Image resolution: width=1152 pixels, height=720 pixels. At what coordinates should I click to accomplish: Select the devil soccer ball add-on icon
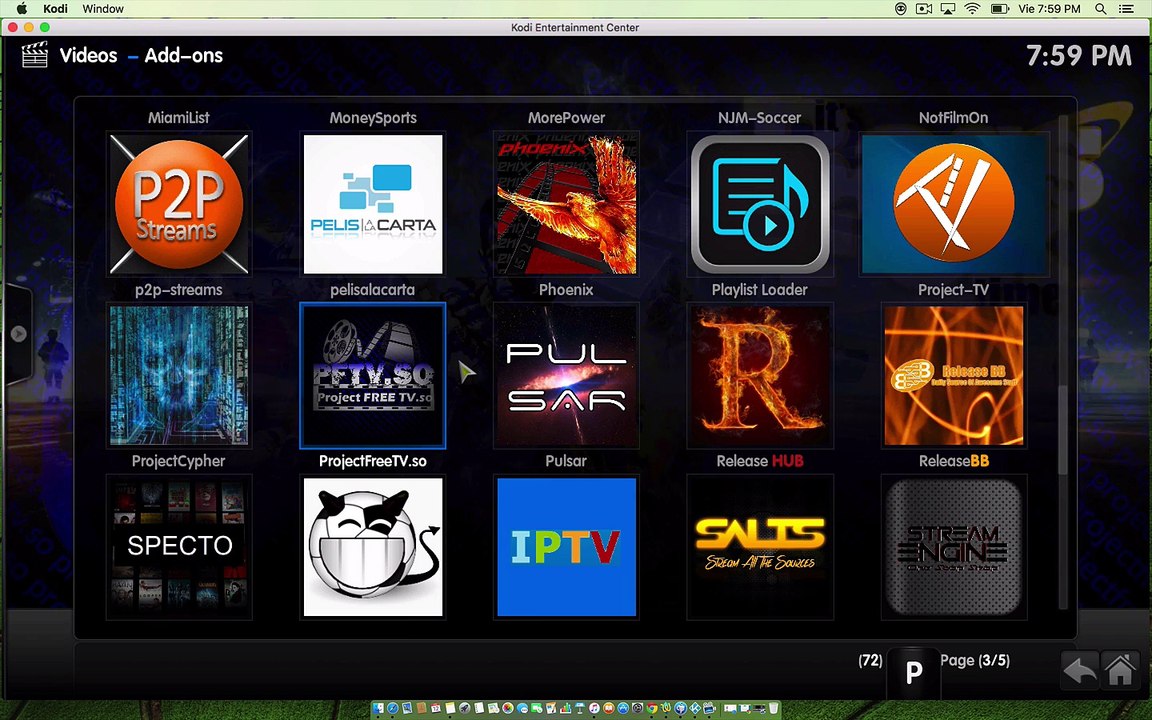[372, 547]
